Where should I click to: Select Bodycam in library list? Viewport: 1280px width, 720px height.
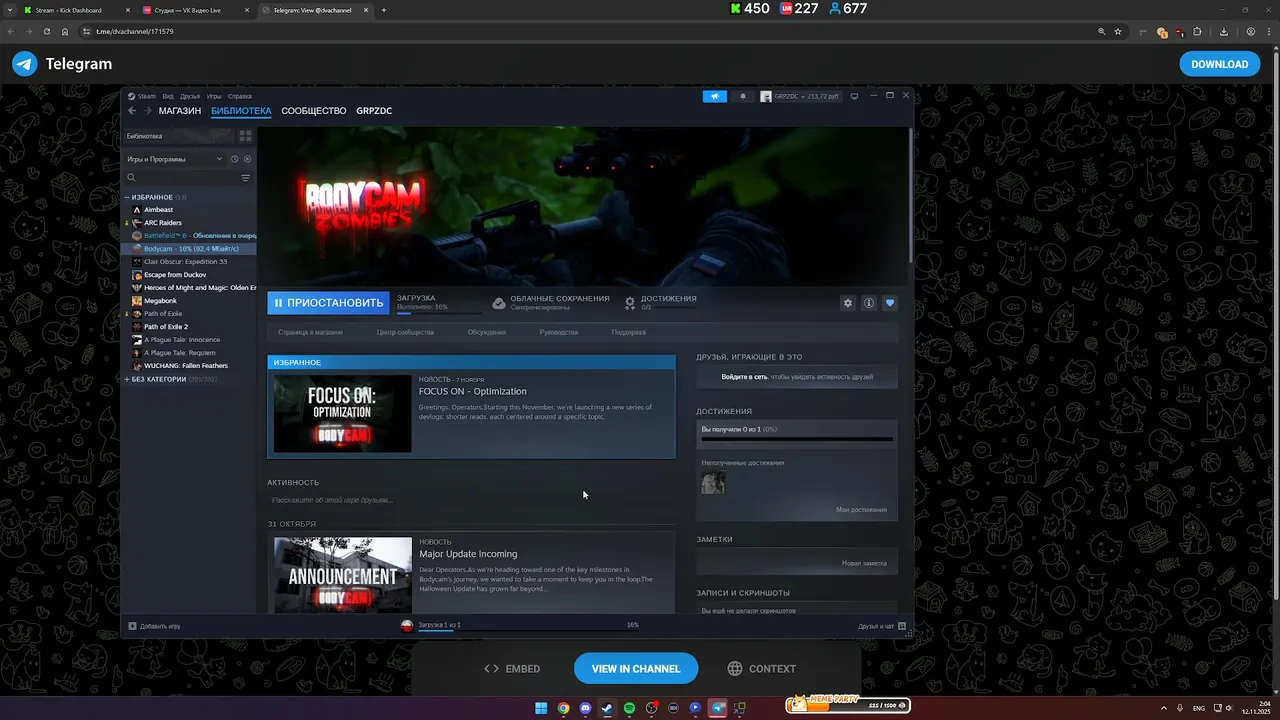point(190,249)
